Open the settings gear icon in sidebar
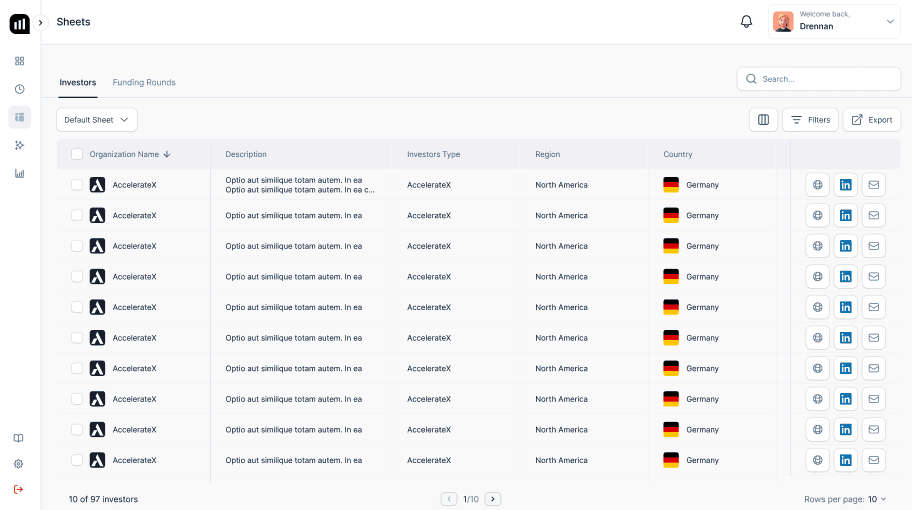 tap(19, 464)
